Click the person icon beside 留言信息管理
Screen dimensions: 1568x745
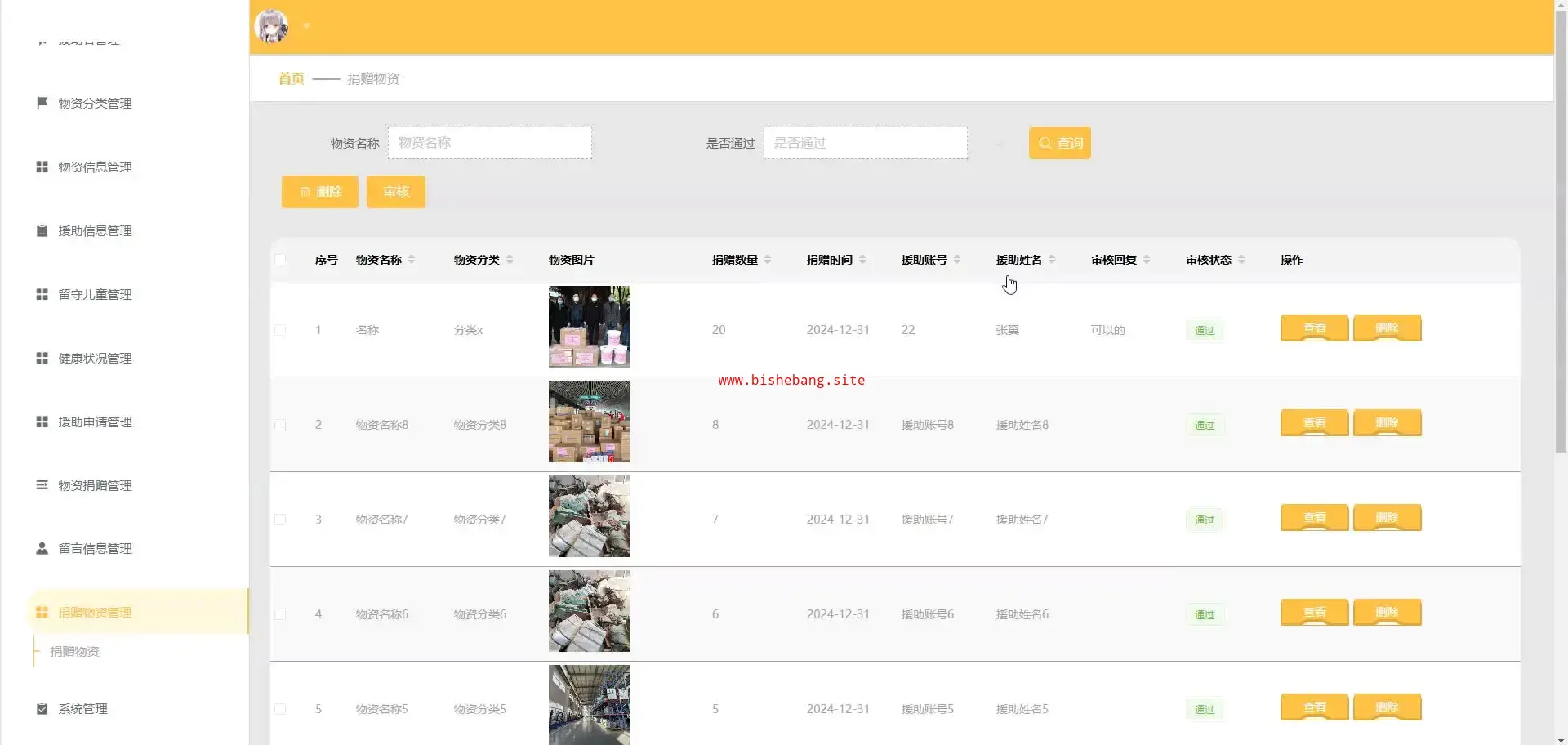[42, 548]
